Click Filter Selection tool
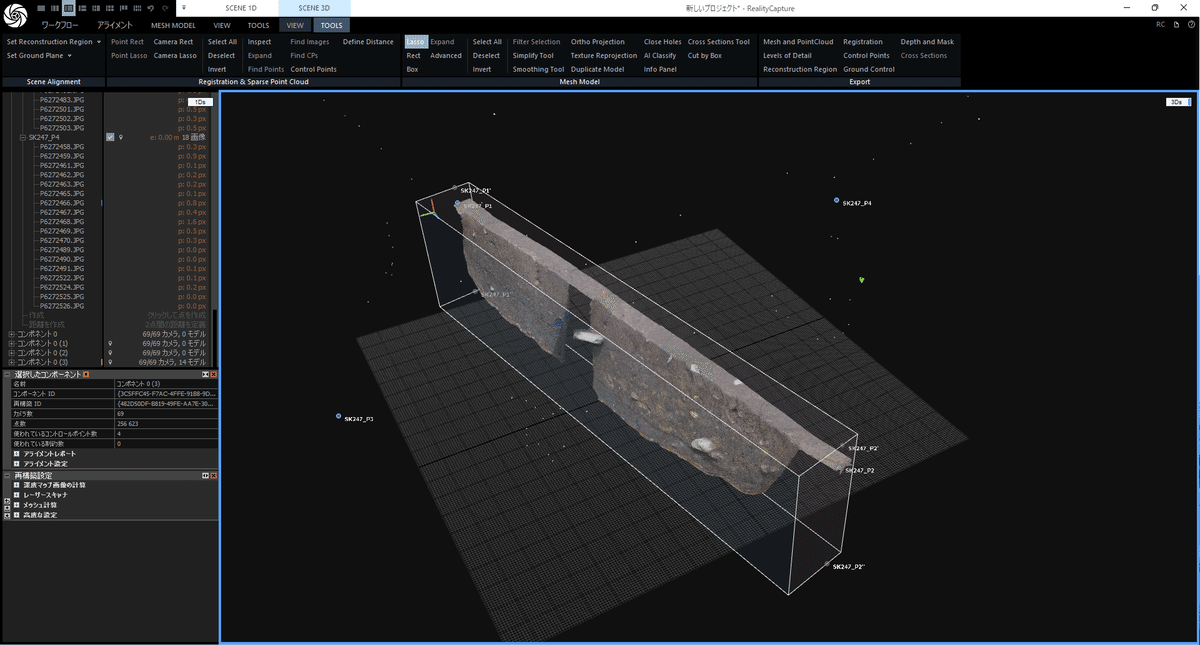The image size is (1200, 645). [x=536, y=42]
